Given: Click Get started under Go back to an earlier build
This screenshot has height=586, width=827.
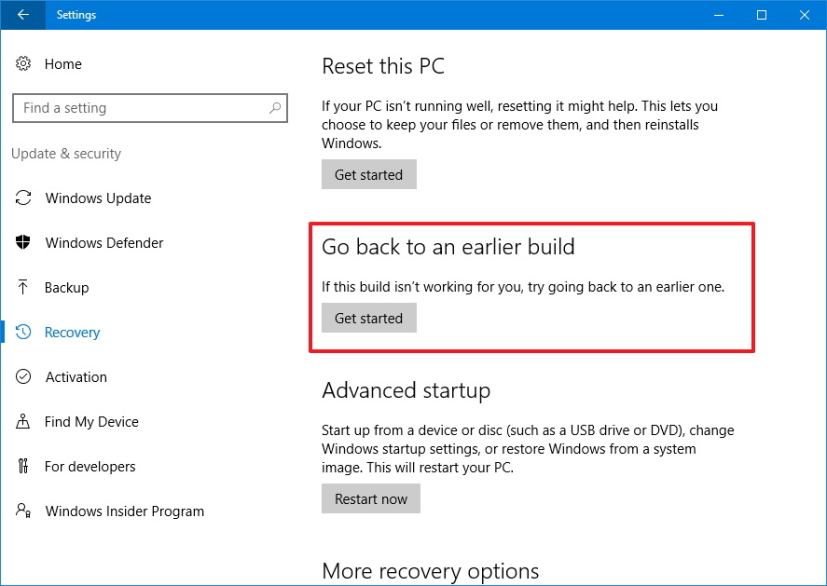Looking at the screenshot, I should (x=368, y=318).
